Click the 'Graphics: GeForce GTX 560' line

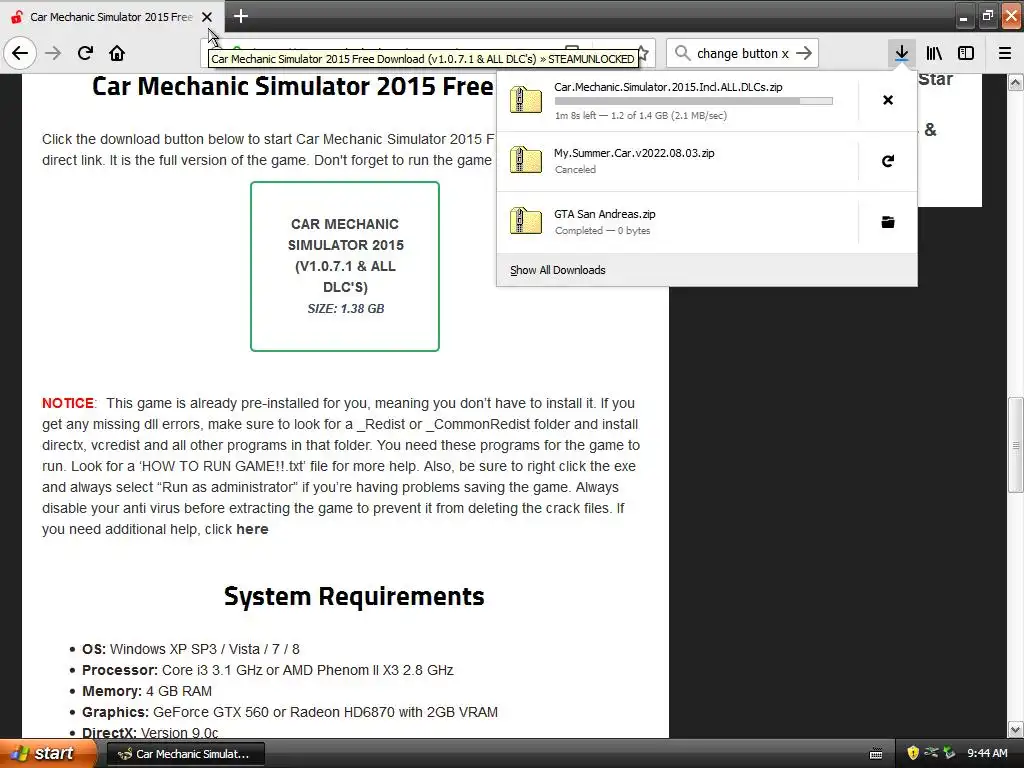pos(290,712)
